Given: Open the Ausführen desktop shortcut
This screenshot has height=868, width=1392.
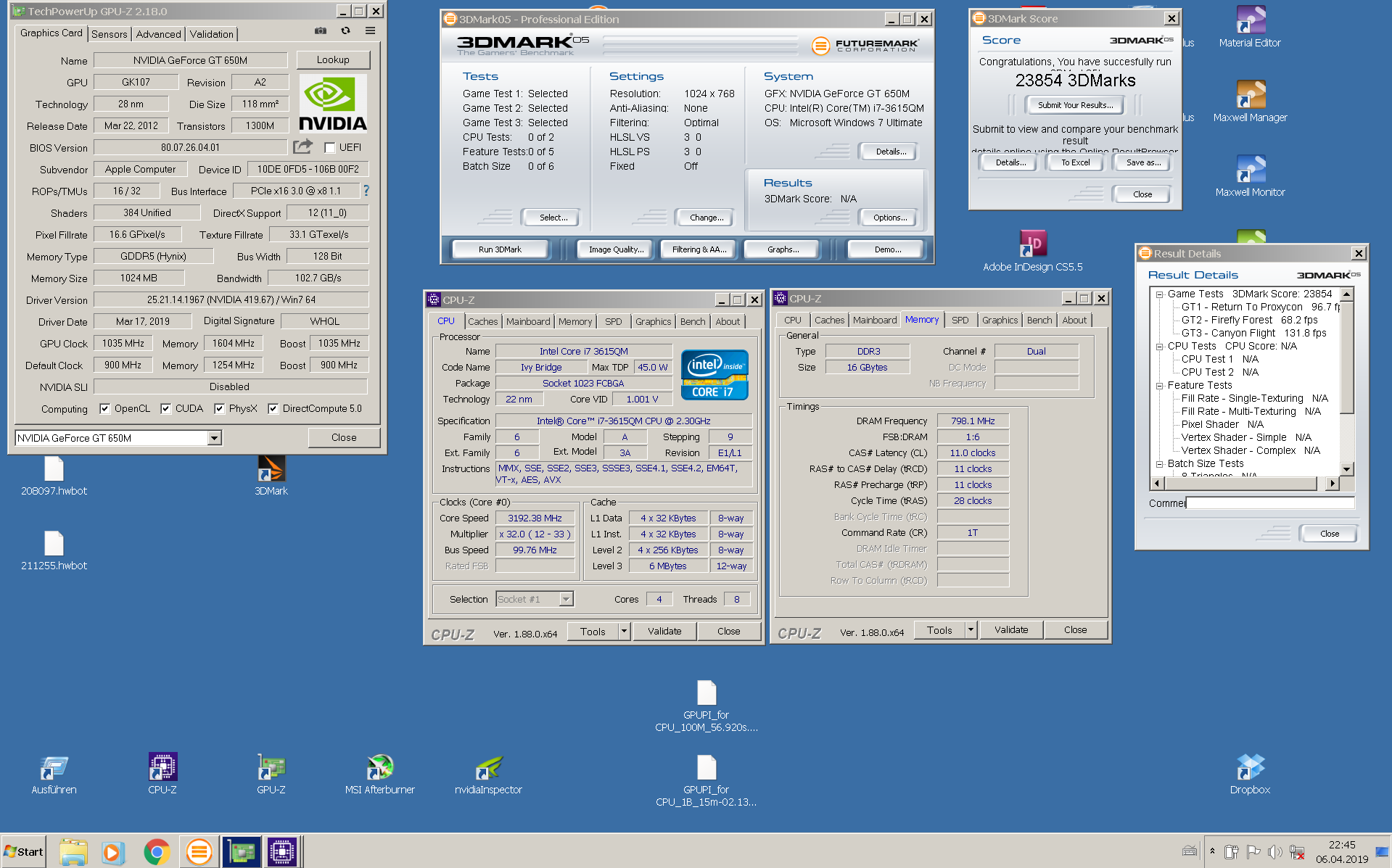Looking at the screenshot, I should pos(54,768).
